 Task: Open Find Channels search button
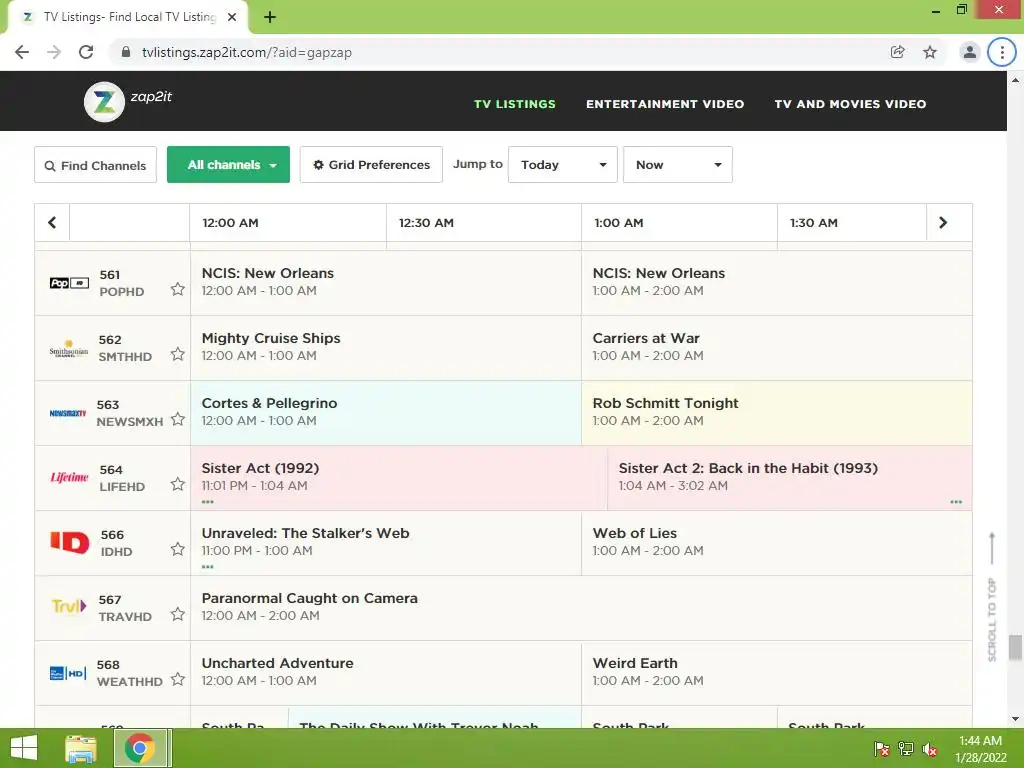tap(95, 165)
